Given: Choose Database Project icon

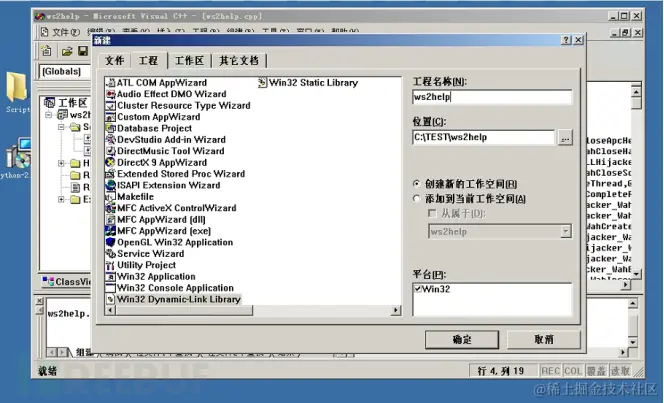Looking at the screenshot, I should 111,129.
